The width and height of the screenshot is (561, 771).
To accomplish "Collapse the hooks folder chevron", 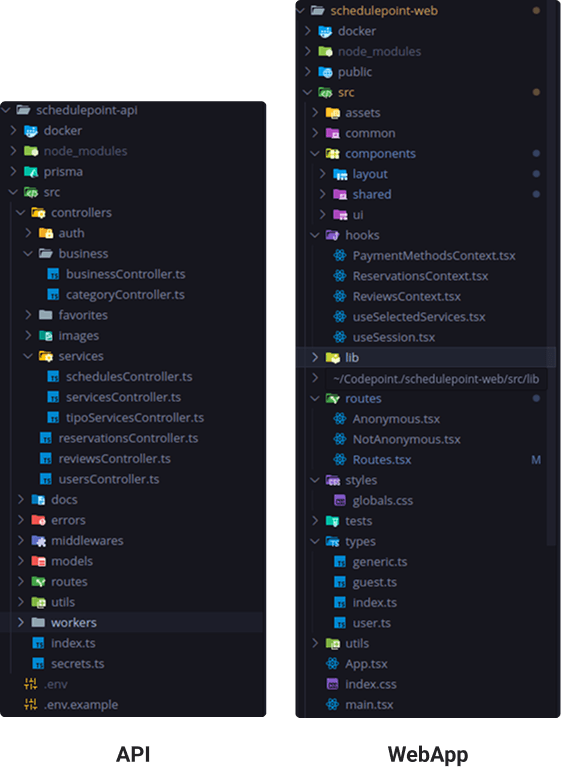I will pos(315,236).
